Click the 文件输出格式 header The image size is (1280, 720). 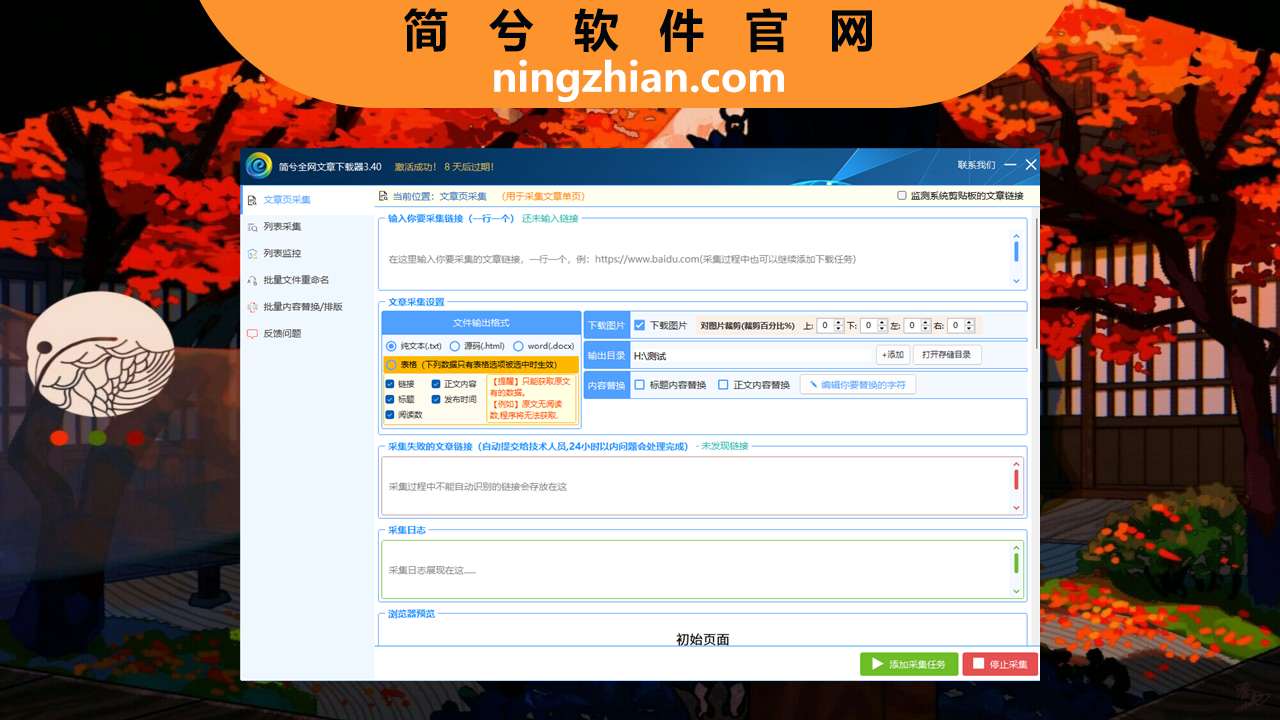[481, 323]
